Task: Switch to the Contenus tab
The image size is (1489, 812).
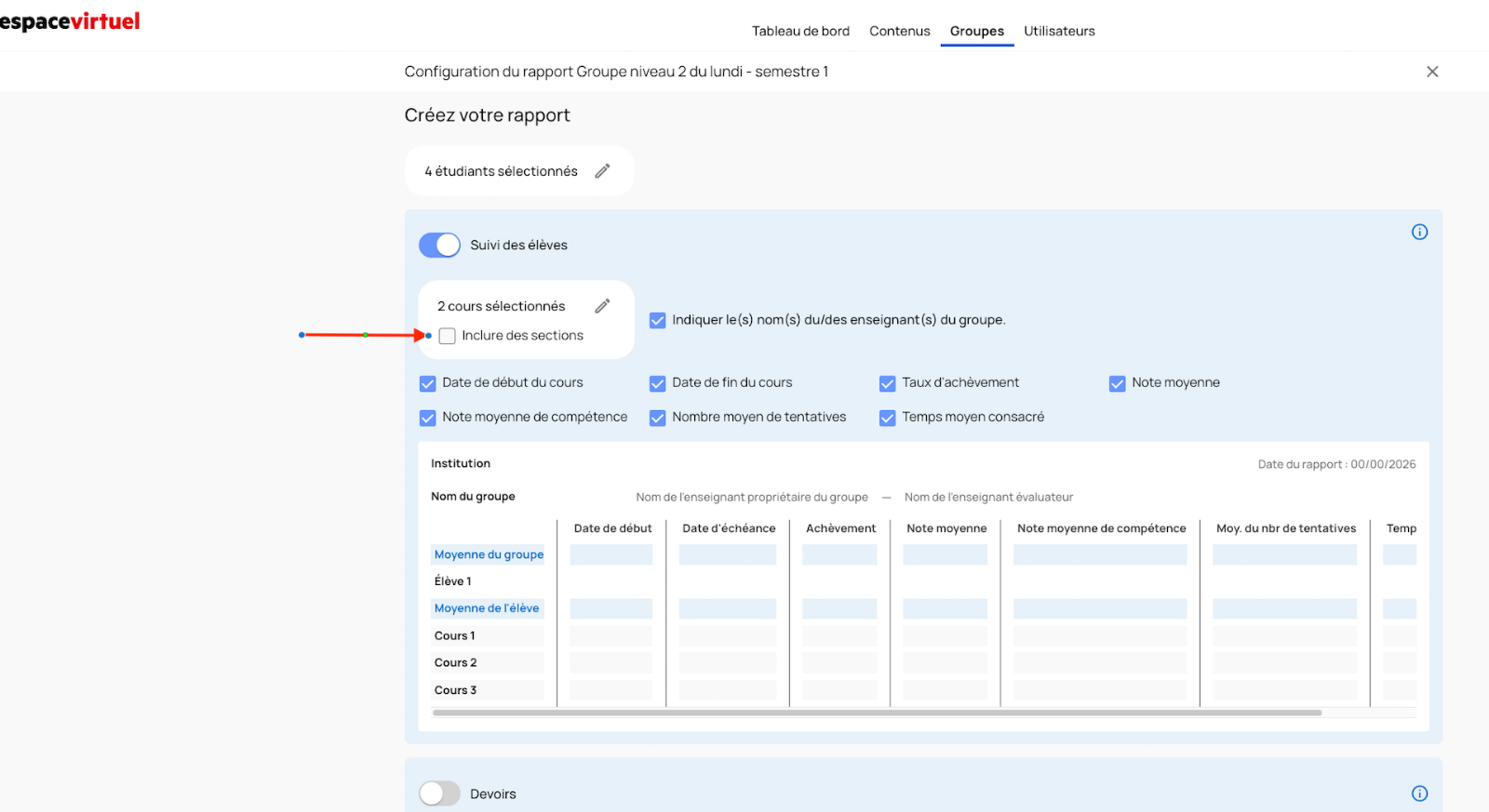Action: point(899,31)
